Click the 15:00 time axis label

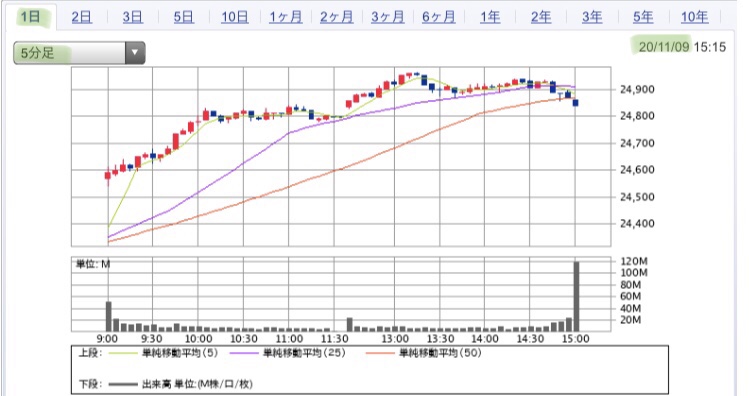[575, 339]
